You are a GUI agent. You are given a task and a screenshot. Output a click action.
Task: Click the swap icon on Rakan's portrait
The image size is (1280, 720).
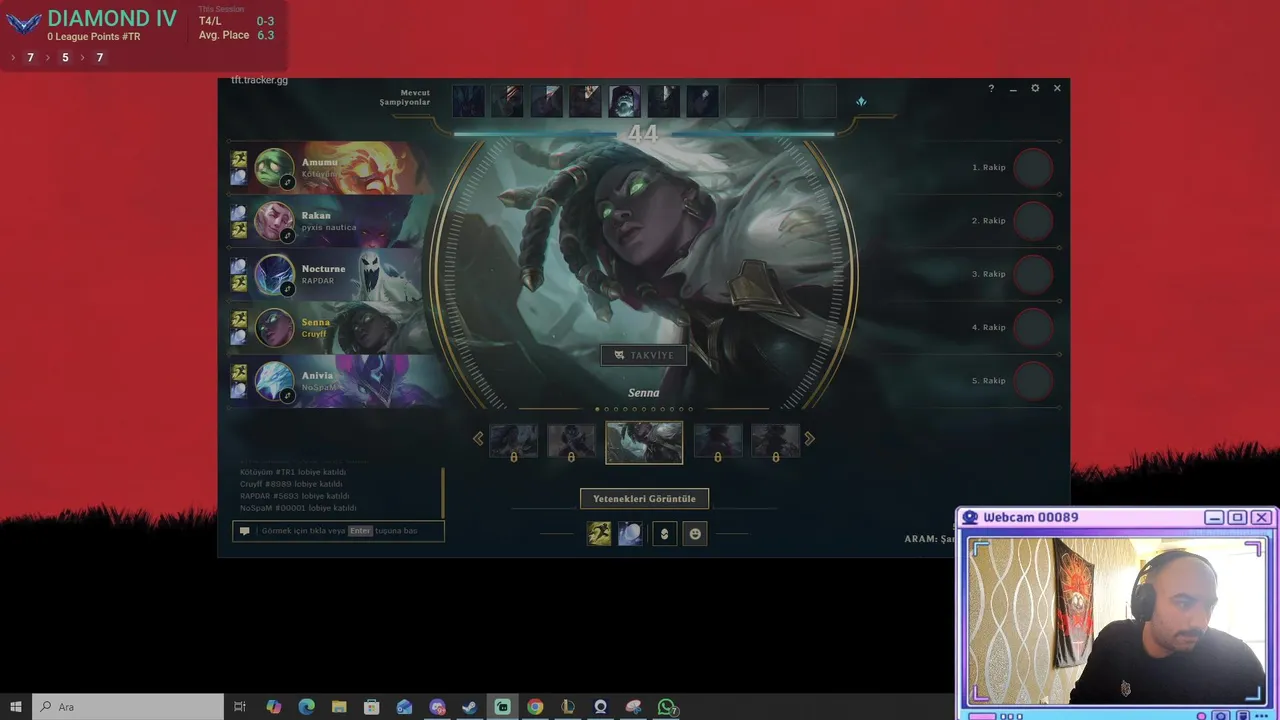click(287, 235)
